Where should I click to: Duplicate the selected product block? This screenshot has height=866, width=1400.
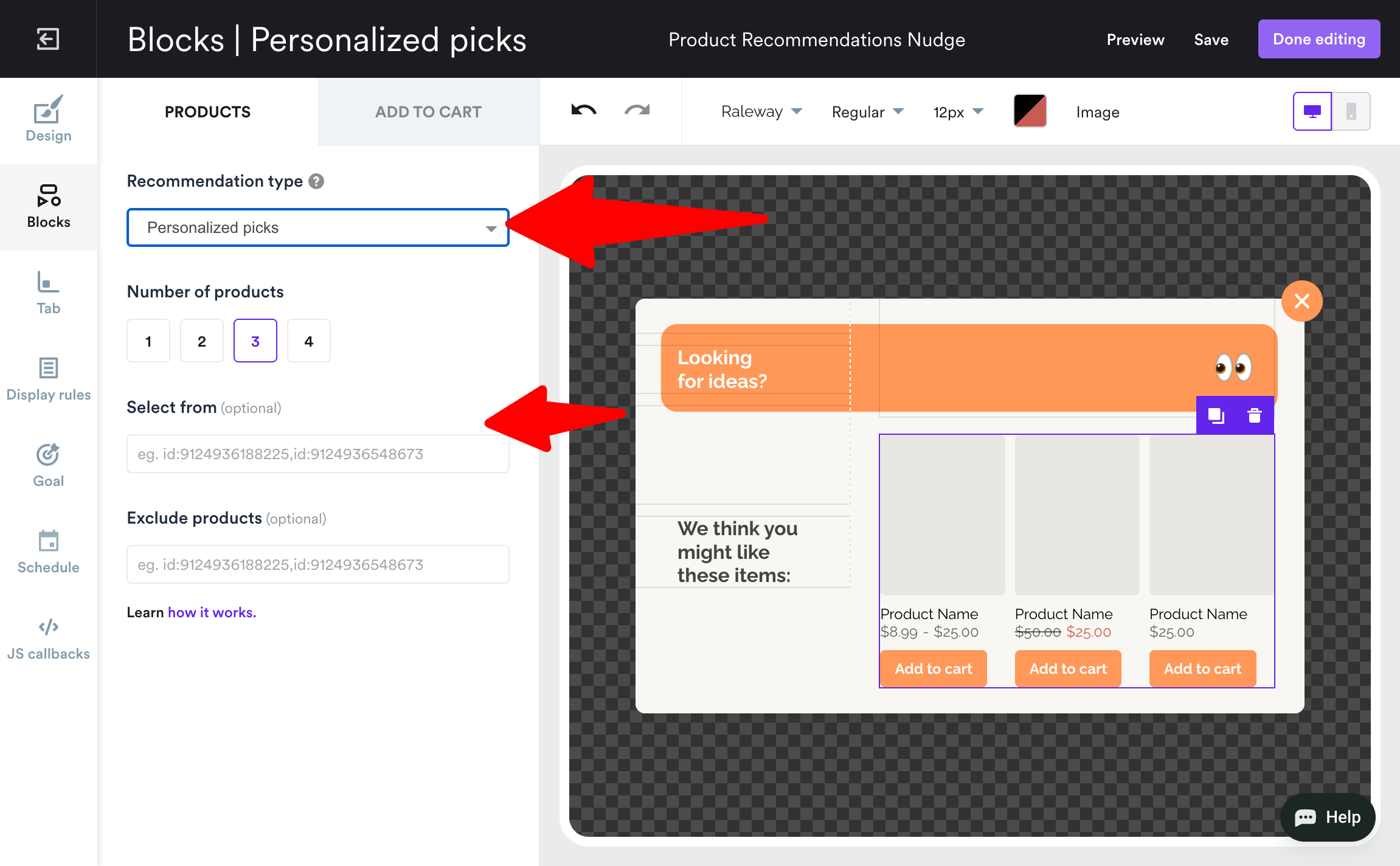click(1216, 416)
